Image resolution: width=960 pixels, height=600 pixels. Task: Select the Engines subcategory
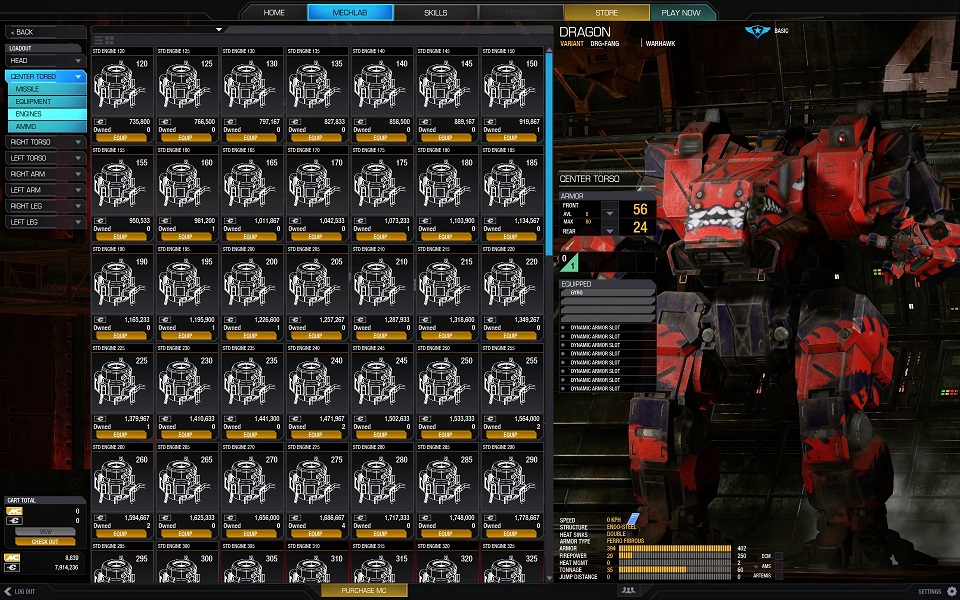[x=47, y=114]
